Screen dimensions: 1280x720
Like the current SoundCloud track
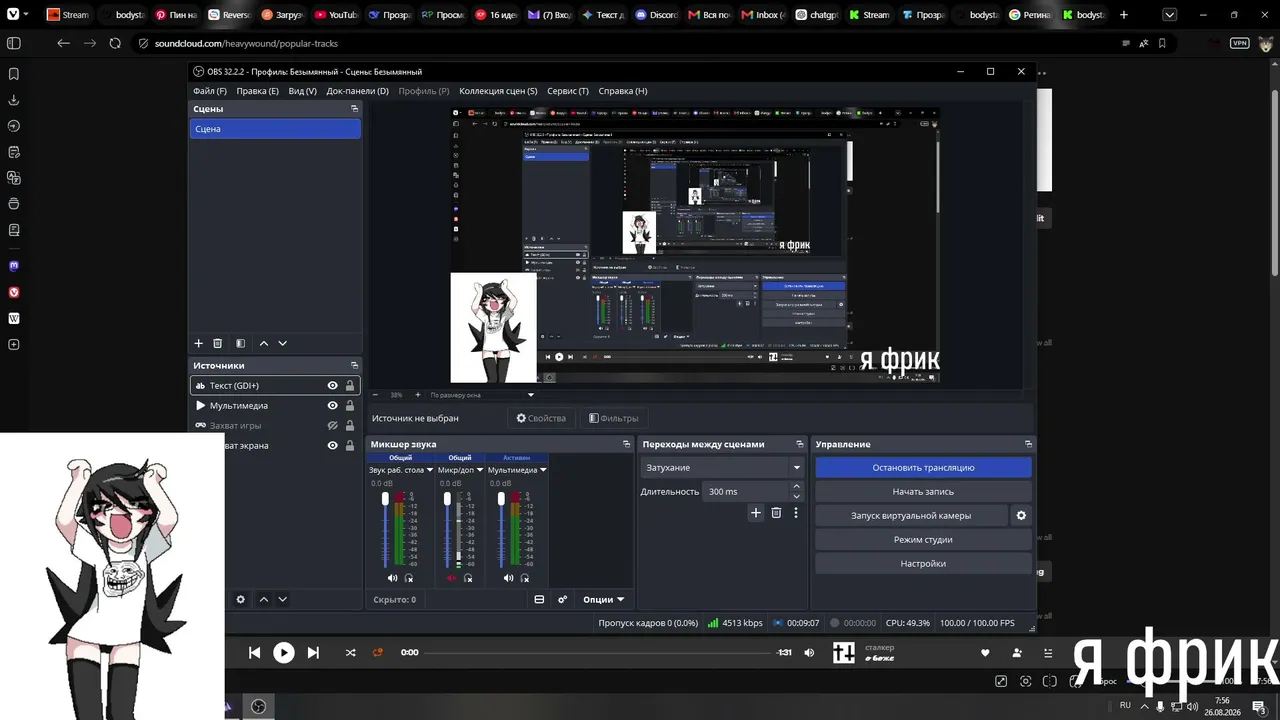[985, 653]
